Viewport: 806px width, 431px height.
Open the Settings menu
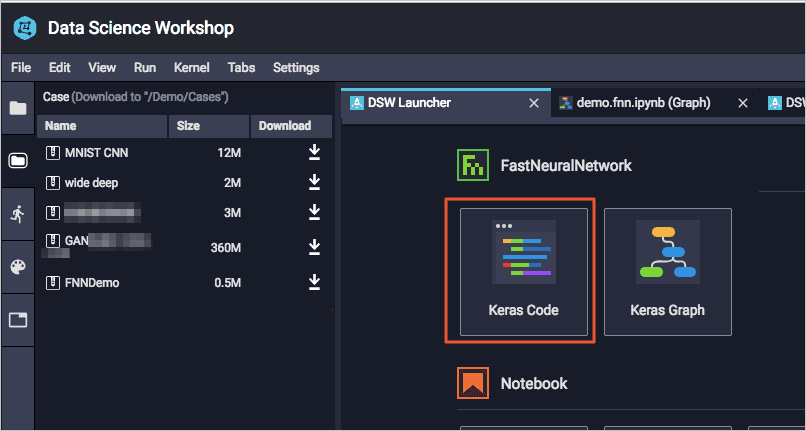(x=296, y=67)
